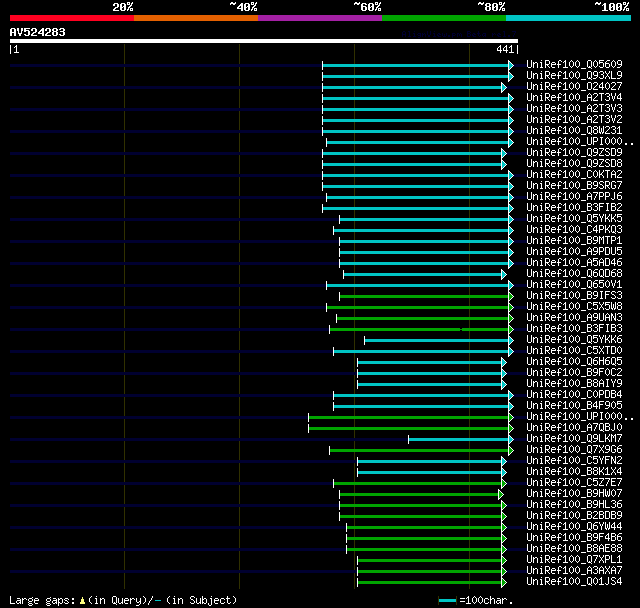
Task: Click the UniRef100_A9PDU5 label
Action: click(574, 252)
